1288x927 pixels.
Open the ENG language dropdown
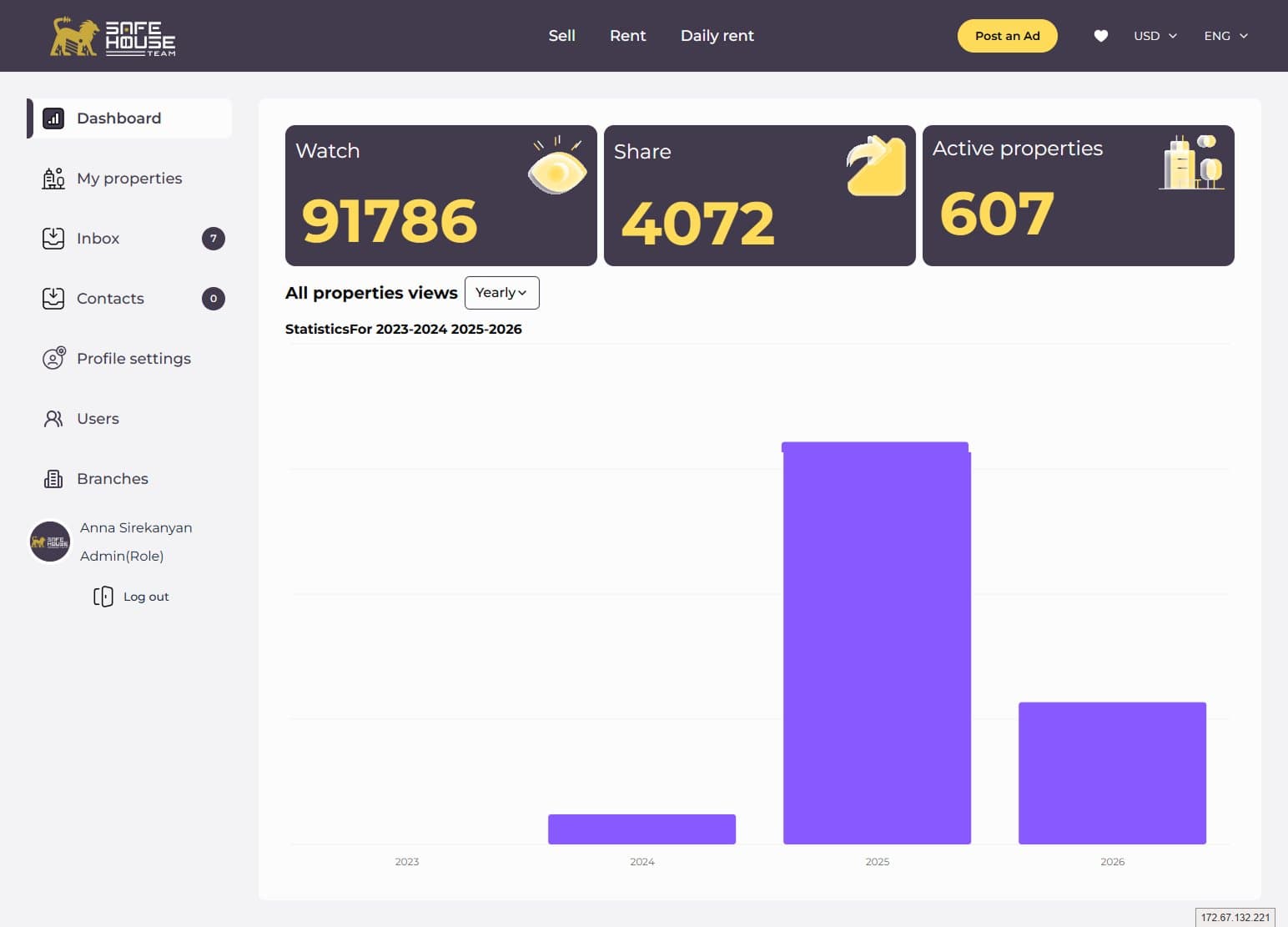1225,36
